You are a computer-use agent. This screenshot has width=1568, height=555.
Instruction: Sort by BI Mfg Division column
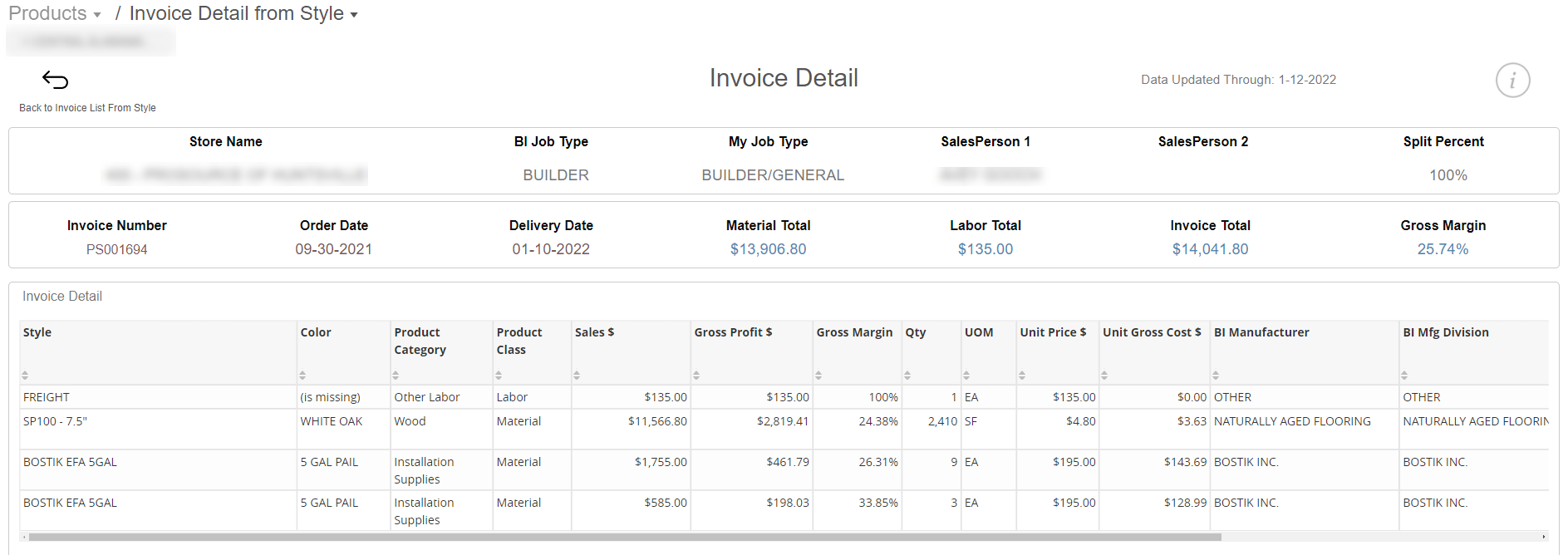(x=1404, y=376)
